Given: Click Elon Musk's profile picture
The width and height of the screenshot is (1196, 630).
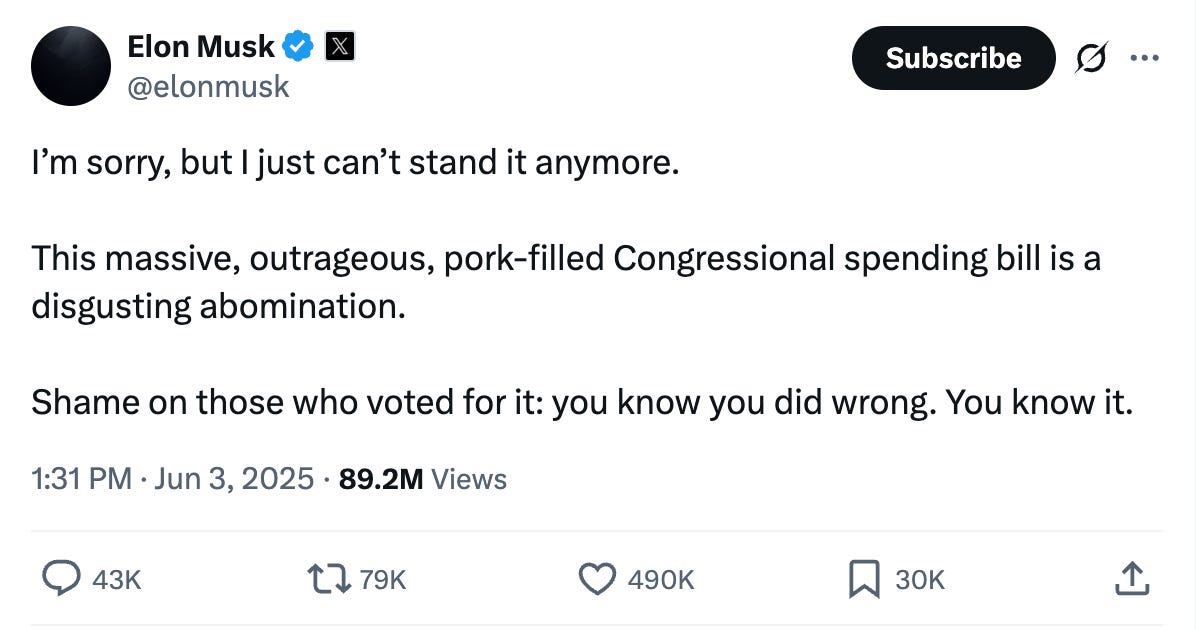Looking at the screenshot, I should pyautogui.click(x=70, y=65).
